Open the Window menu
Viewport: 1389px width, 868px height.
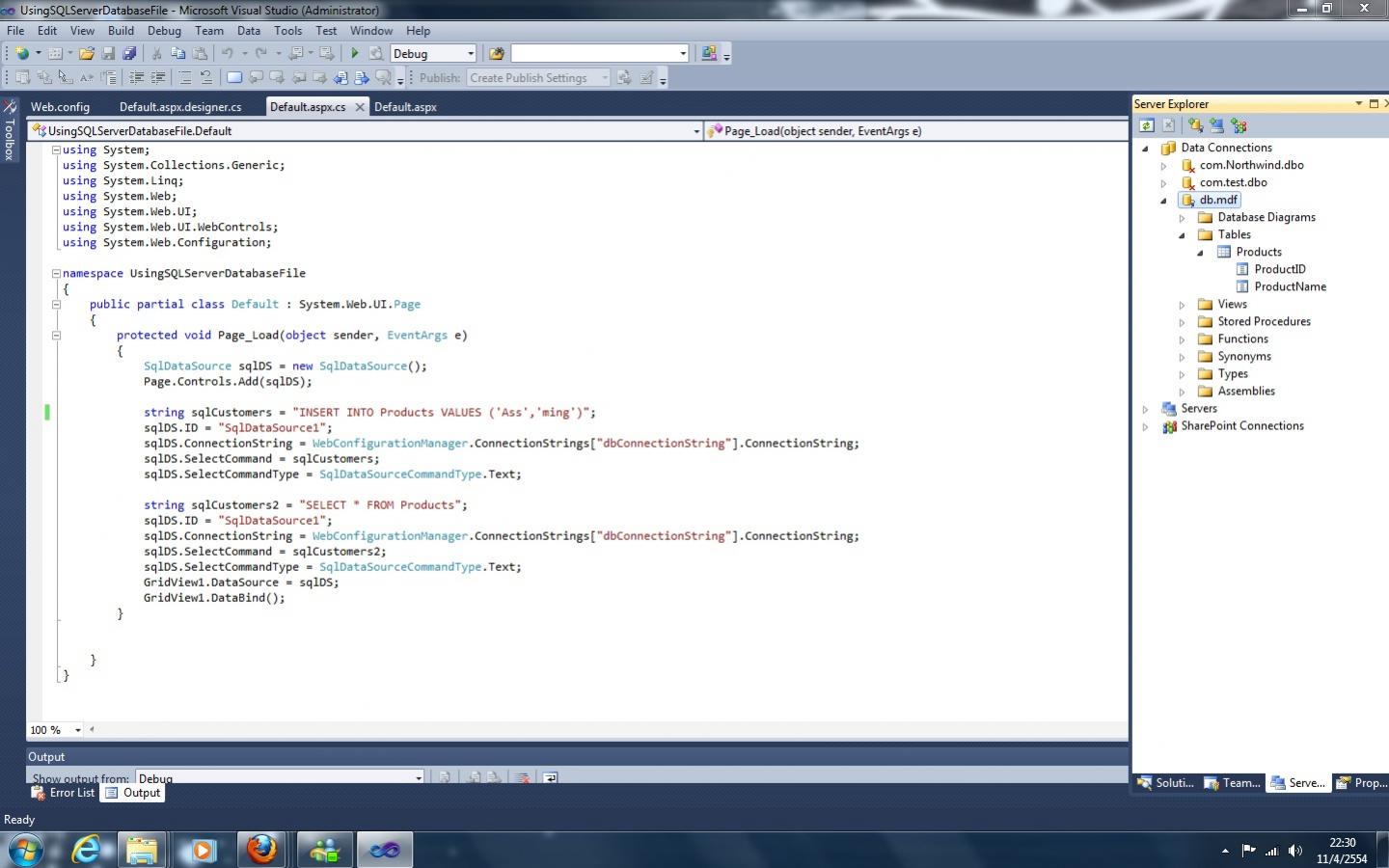coord(370,31)
